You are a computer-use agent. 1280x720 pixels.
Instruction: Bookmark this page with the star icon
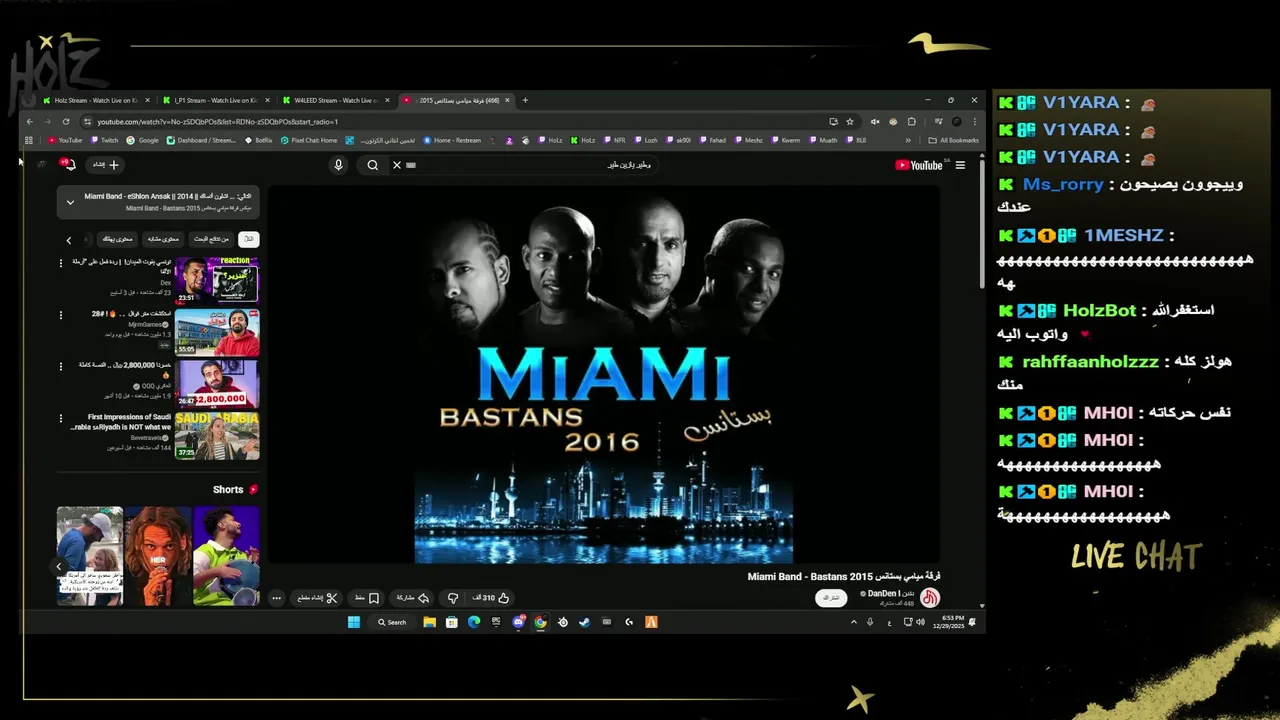(x=850, y=121)
